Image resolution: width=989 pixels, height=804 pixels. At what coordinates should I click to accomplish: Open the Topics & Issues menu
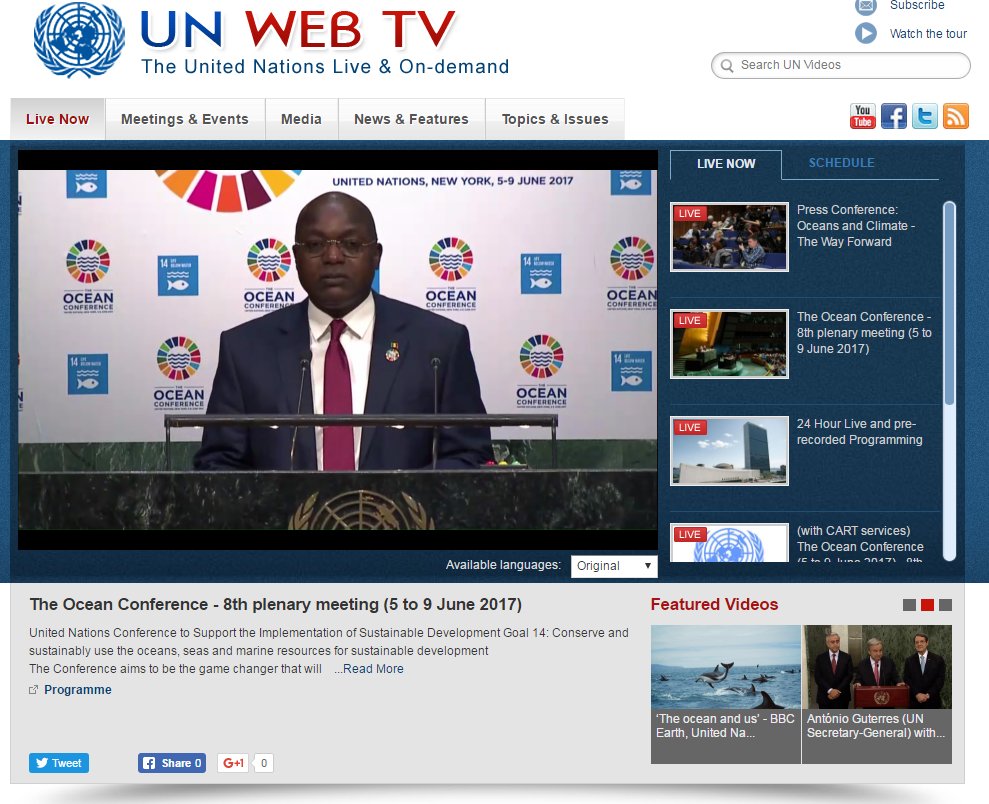[x=555, y=119]
